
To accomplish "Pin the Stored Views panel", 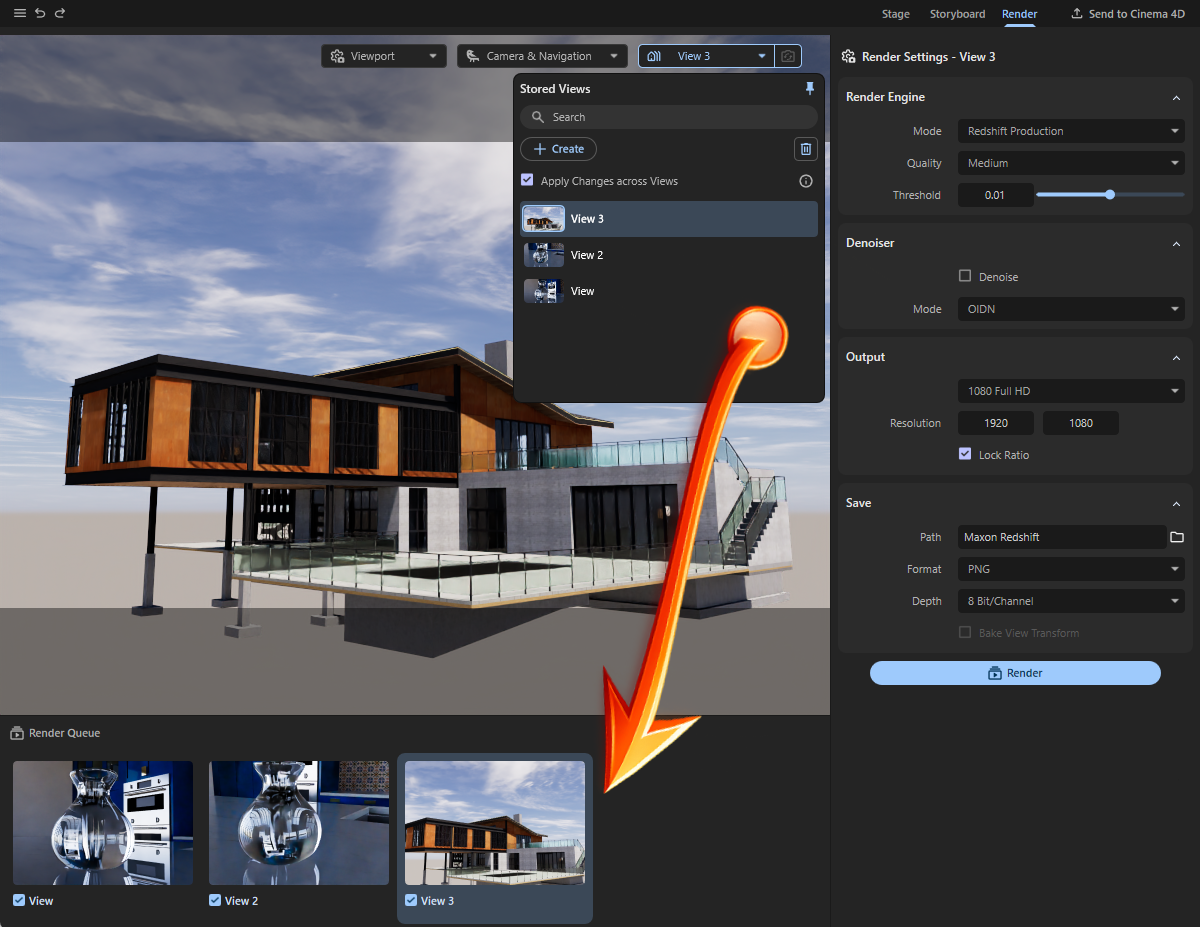I will [x=810, y=88].
